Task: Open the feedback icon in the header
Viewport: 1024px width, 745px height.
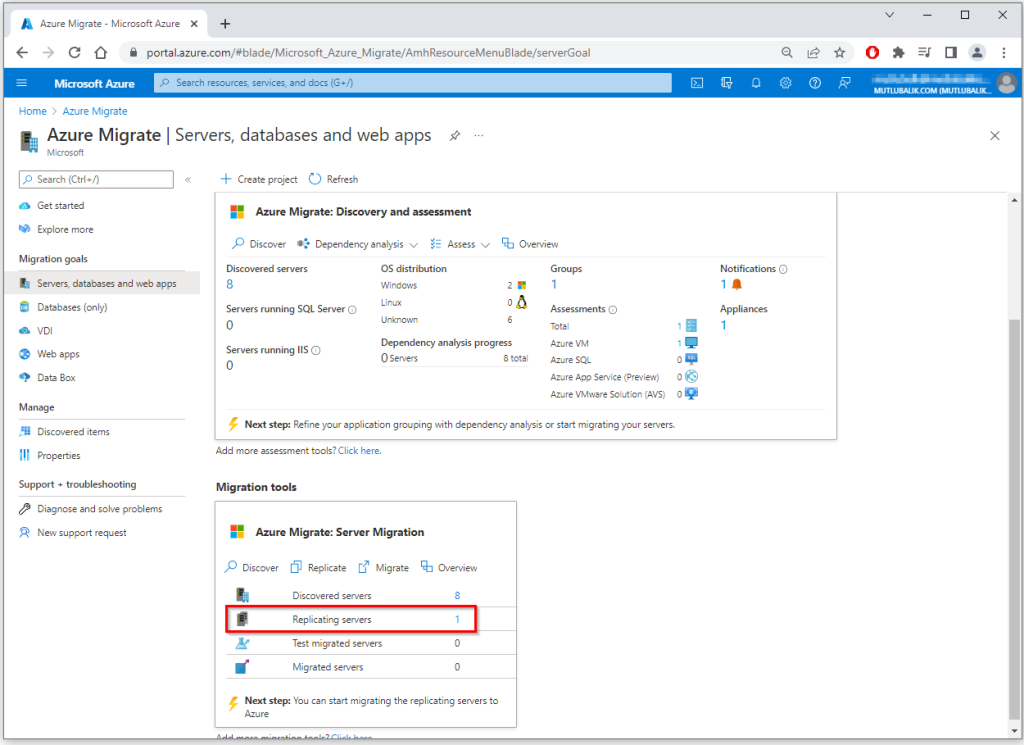Action: 844,83
